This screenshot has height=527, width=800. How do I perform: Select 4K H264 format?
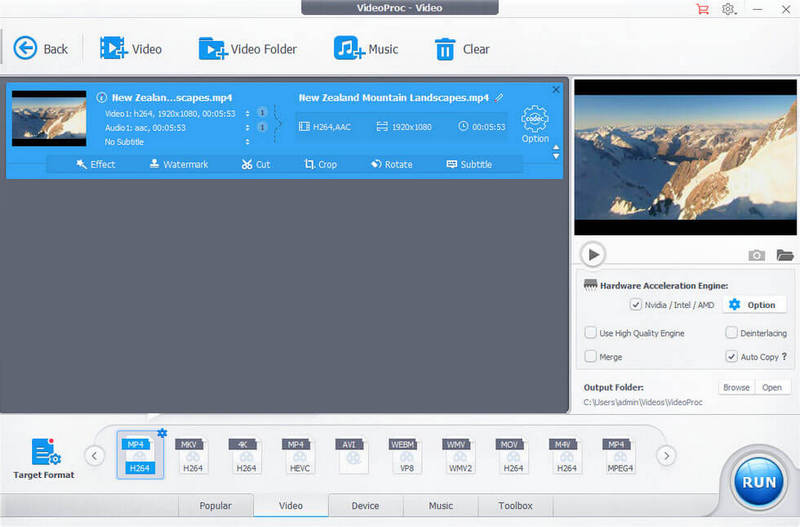click(x=245, y=455)
